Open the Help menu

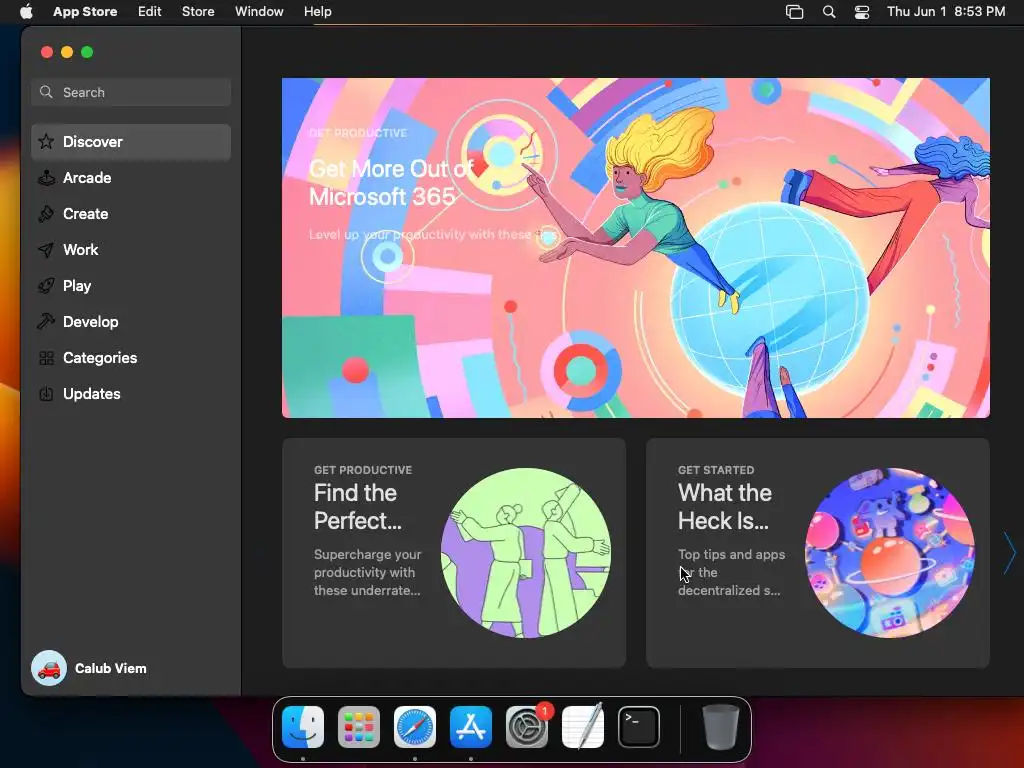[x=317, y=12]
